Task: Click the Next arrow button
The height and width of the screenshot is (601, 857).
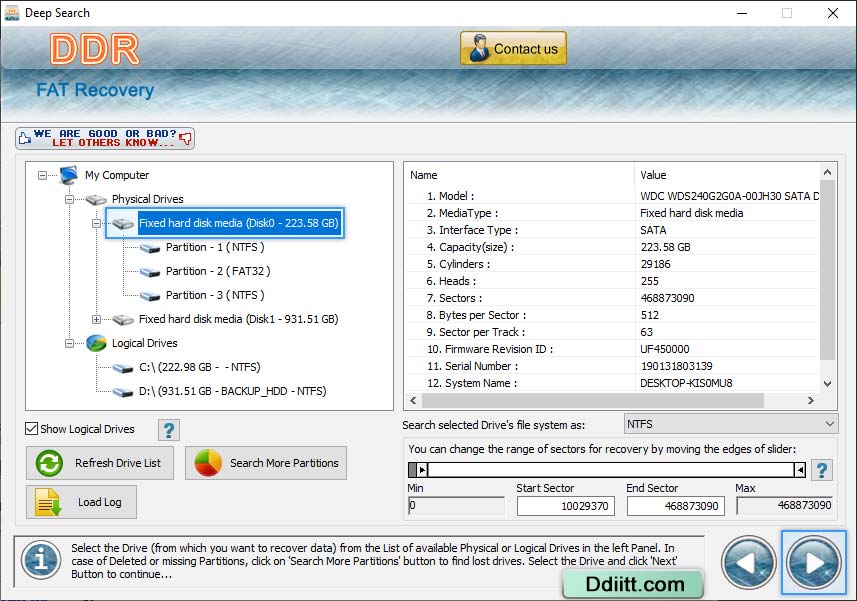Action: [x=814, y=563]
